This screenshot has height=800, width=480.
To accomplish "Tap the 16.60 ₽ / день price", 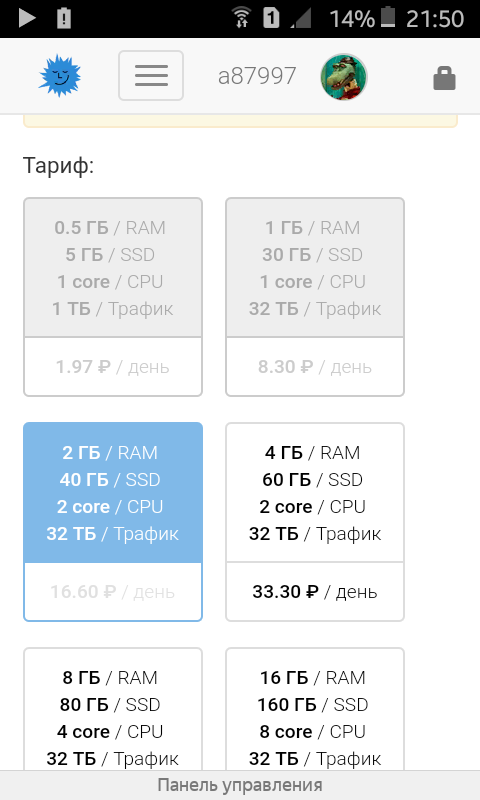I will (113, 592).
